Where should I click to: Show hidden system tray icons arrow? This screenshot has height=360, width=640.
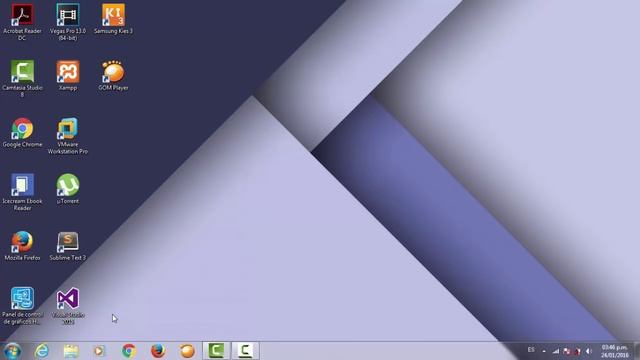click(x=544, y=351)
